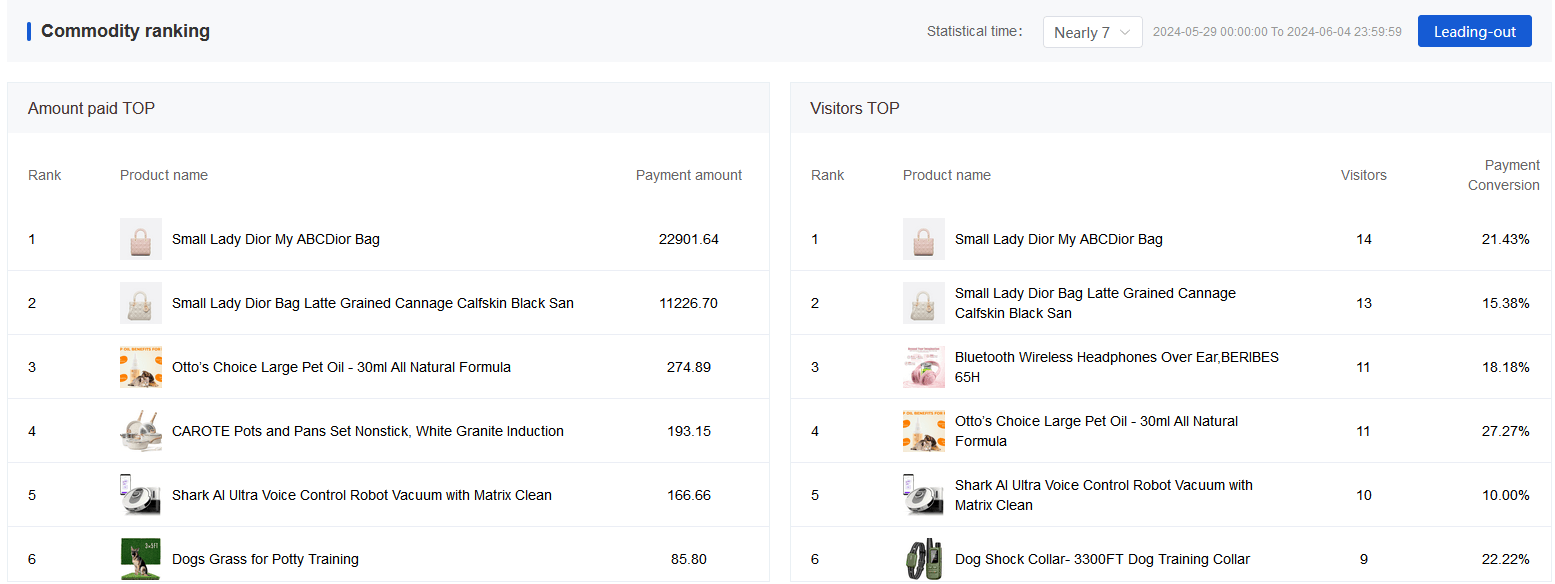Click visitors count 13
Viewport: 1555px width, 584px height.
[1364, 303]
